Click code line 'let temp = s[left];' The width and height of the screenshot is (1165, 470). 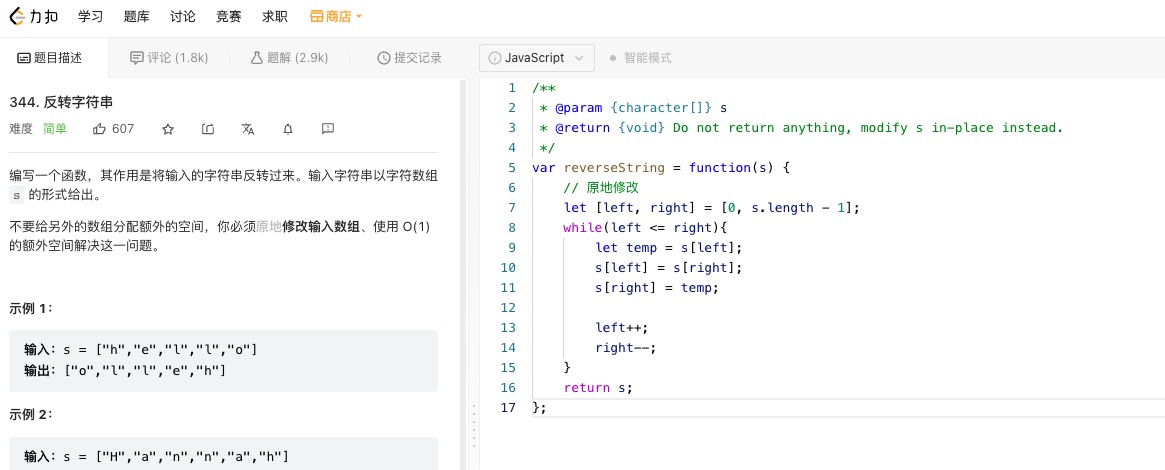[x=669, y=248]
